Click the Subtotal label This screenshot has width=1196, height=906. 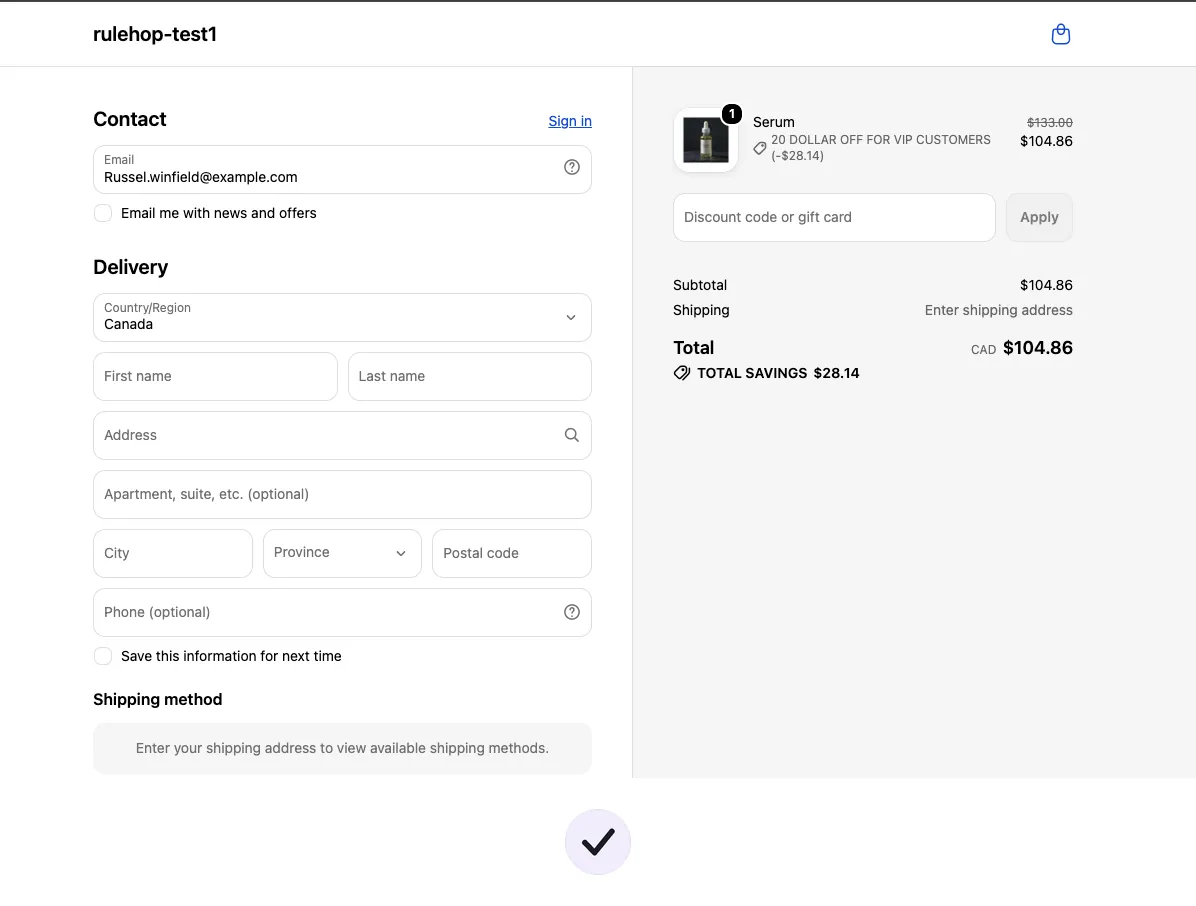point(700,285)
